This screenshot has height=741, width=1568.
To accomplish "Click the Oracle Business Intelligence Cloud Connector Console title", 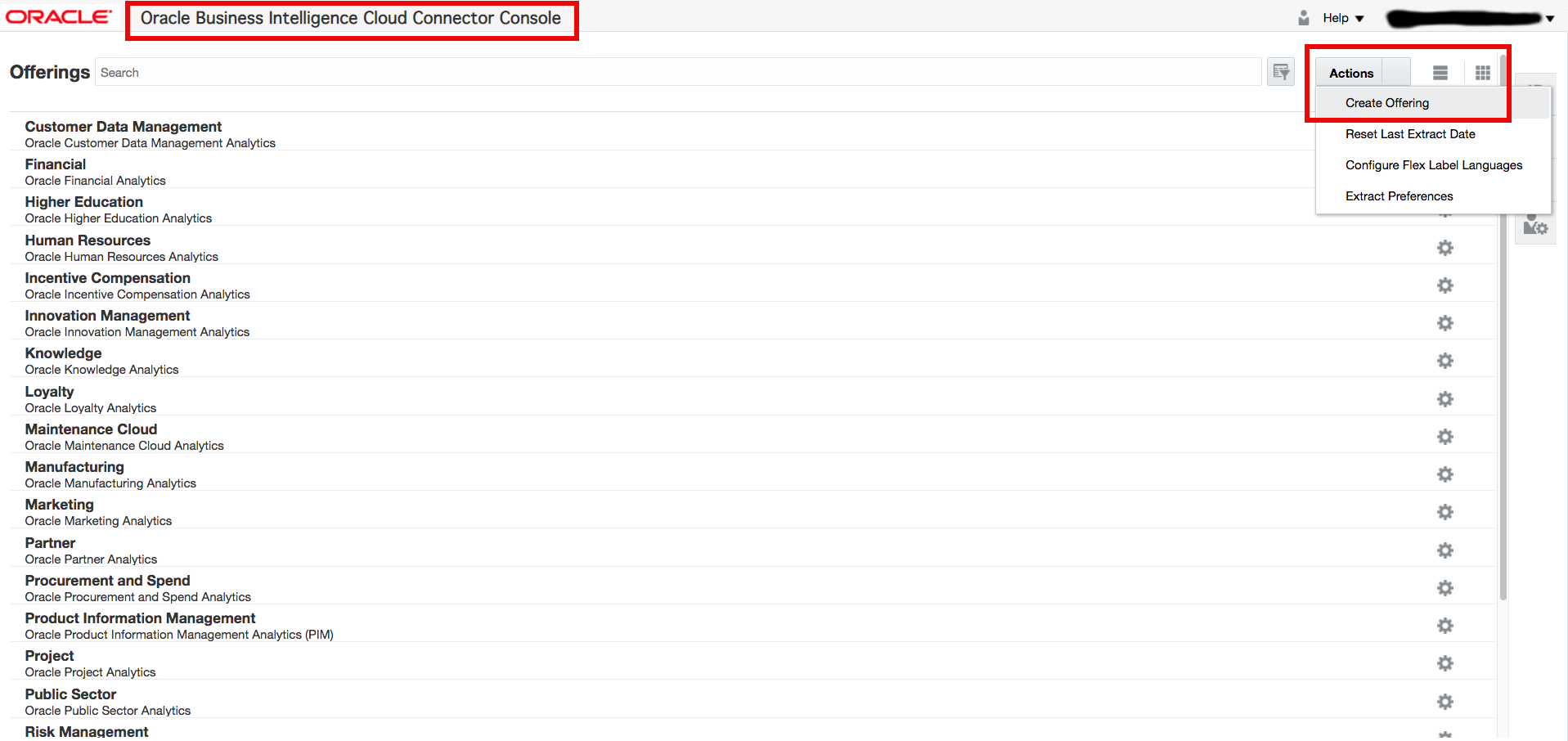I will [351, 18].
